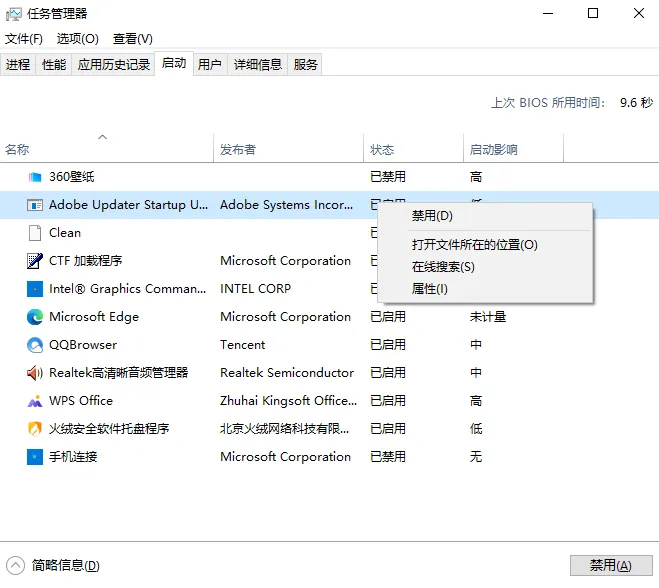Screen dimensions: 659x588
Task: Click 低 impact of 火绒安全软件托盘程序
Action: click(x=476, y=429)
